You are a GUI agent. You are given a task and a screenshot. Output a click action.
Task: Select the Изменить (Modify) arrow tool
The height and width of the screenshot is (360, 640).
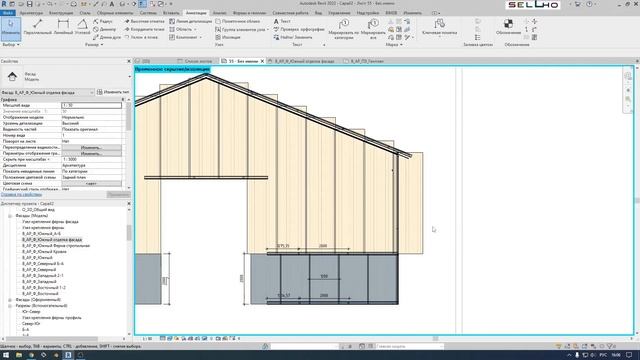coord(11,28)
